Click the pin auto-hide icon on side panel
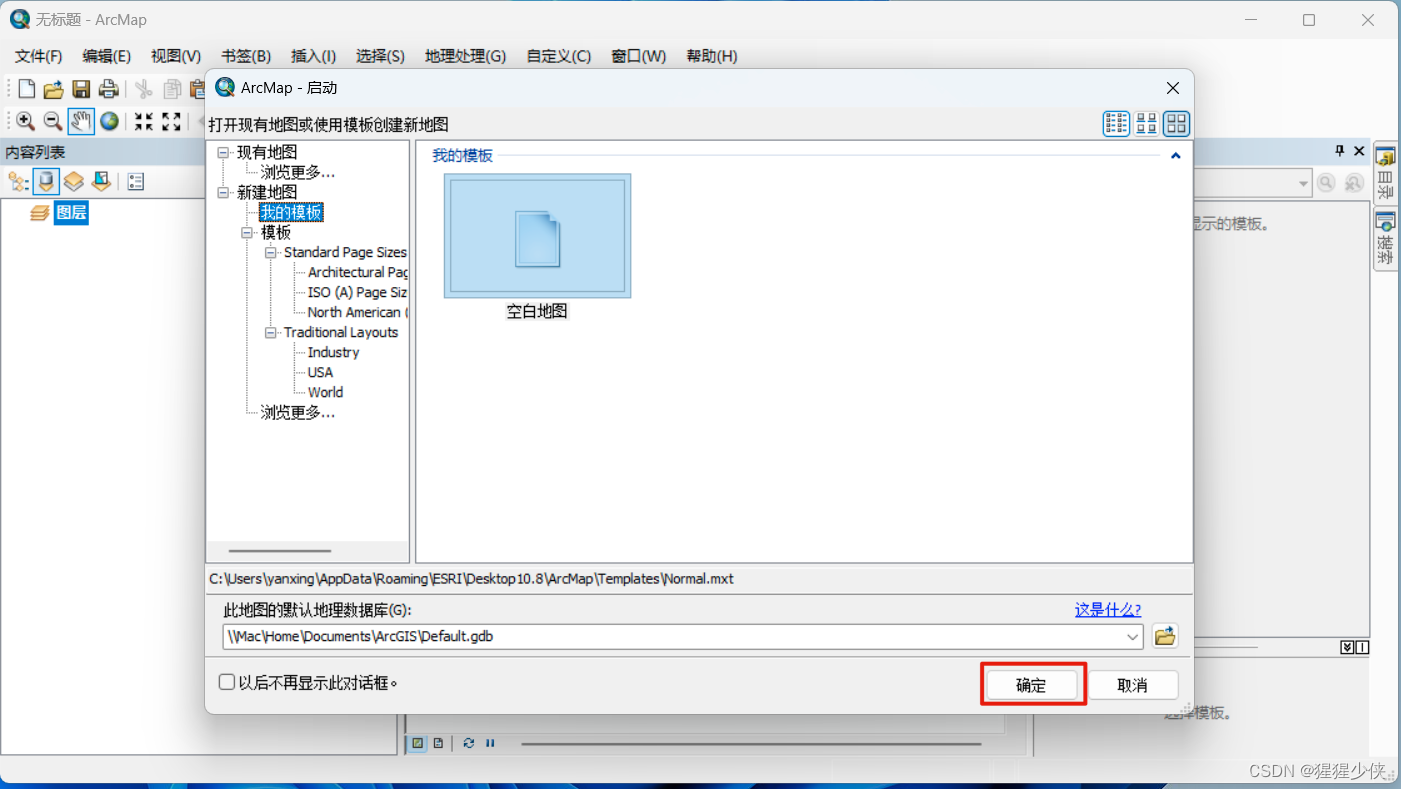 point(1340,151)
